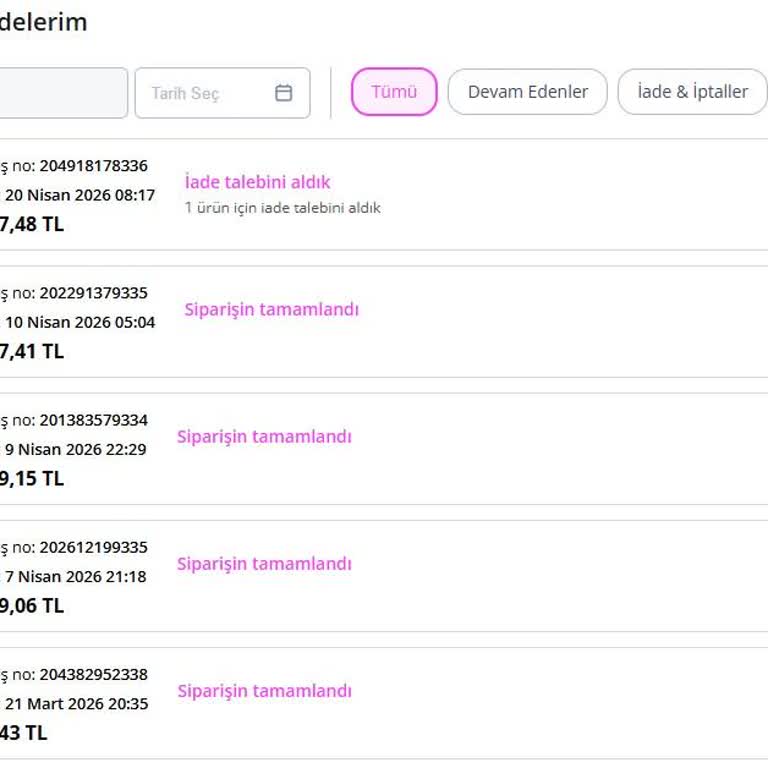This screenshot has height=768, width=768.
Task: Click the İade talebini aldık status
Action: pyautogui.click(x=257, y=182)
